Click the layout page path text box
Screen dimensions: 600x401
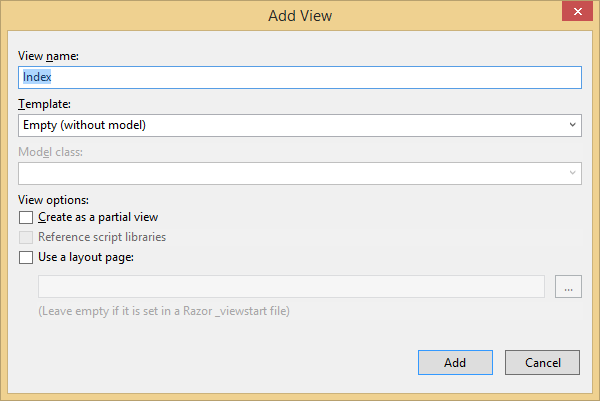click(291, 286)
